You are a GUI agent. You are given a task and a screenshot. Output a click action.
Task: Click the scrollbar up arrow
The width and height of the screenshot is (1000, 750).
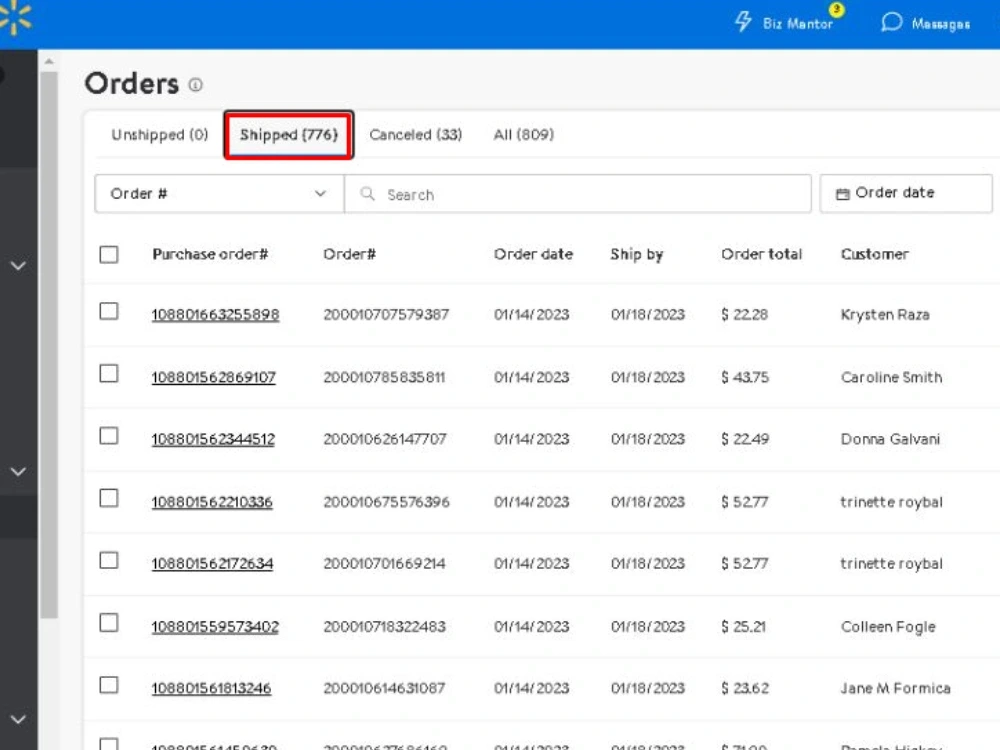(x=49, y=62)
